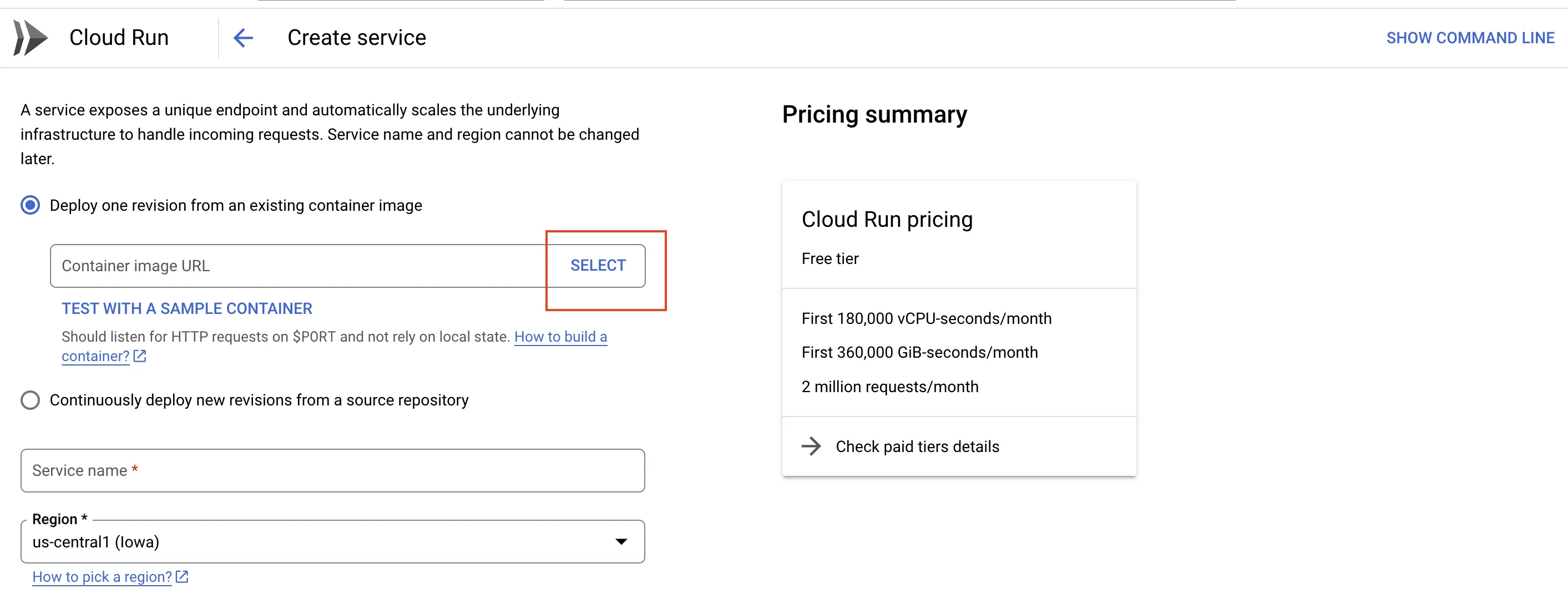Open the 'How to build a container?' link
Image resolution: width=1568 pixels, height=599 pixels.
(x=560, y=337)
